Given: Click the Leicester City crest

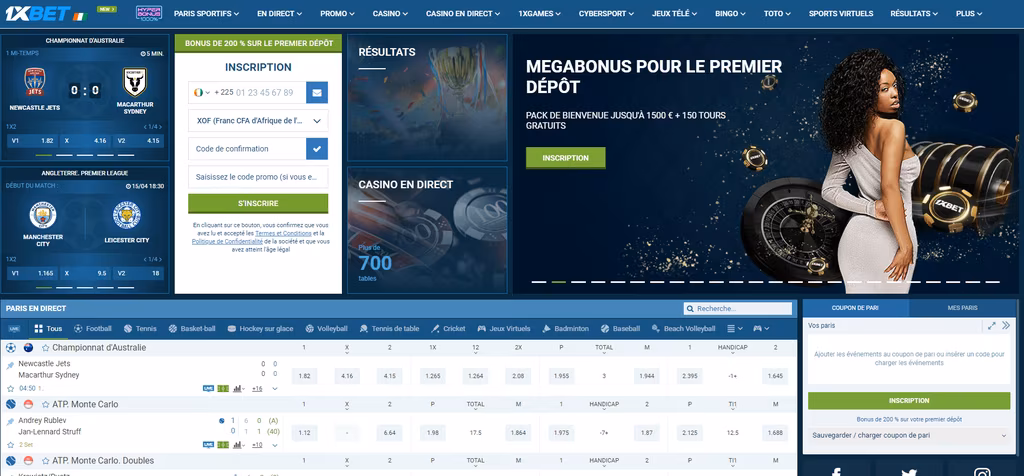Looking at the screenshot, I should (x=127, y=215).
